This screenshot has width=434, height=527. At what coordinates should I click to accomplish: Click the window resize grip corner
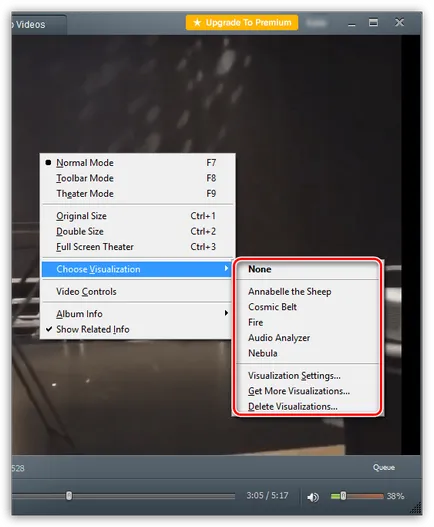417,508
